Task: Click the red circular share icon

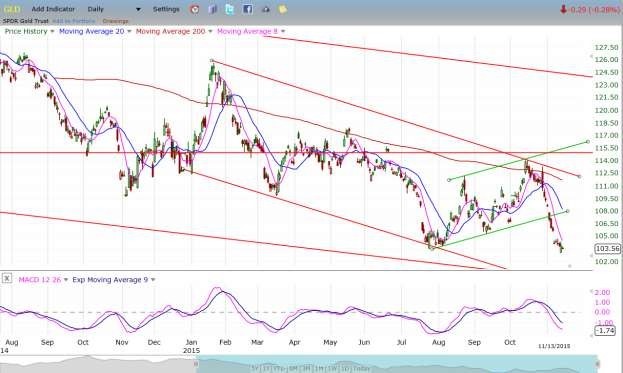Action: pos(194,9)
